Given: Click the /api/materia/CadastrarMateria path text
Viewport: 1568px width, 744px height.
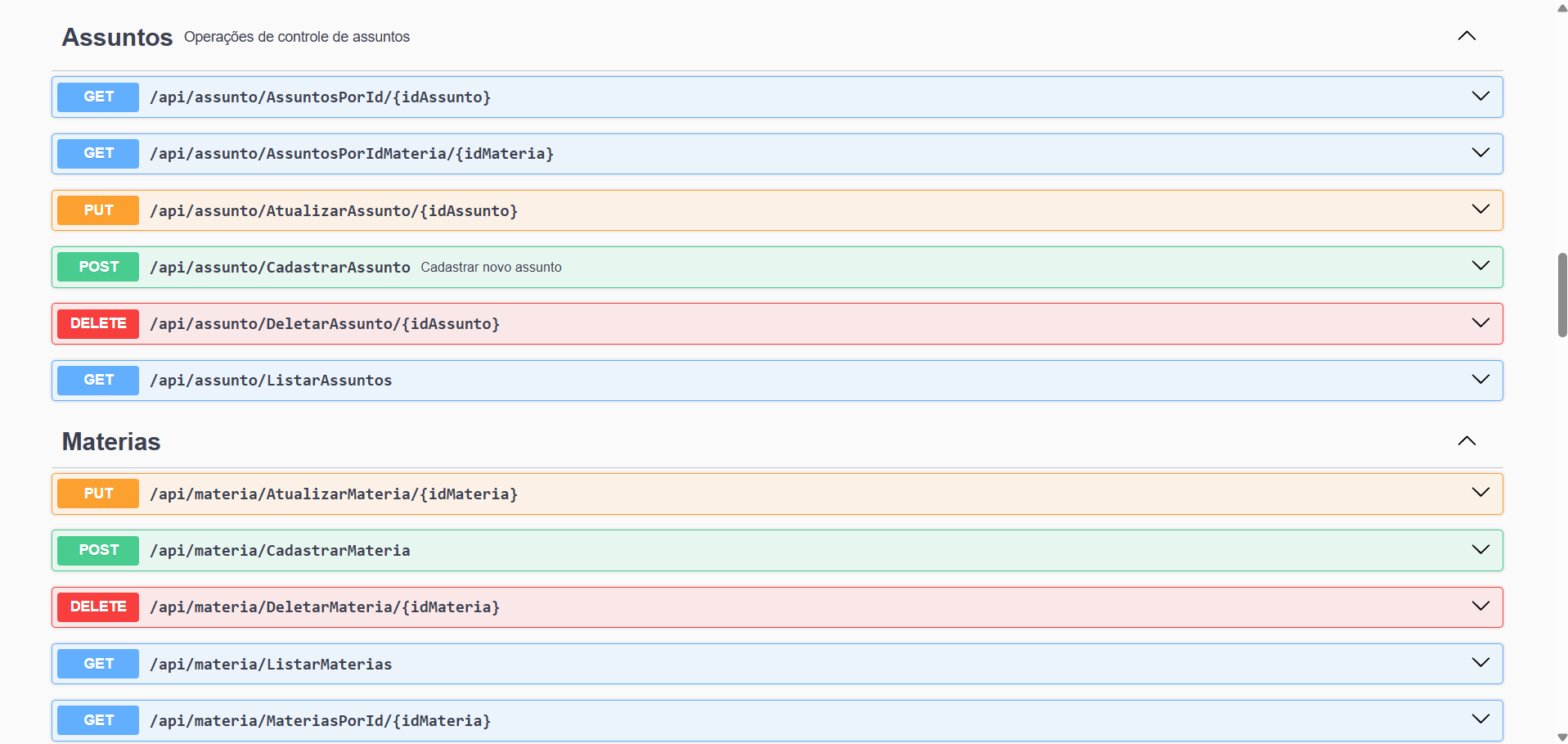Looking at the screenshot, I should [x=280, y=550].
